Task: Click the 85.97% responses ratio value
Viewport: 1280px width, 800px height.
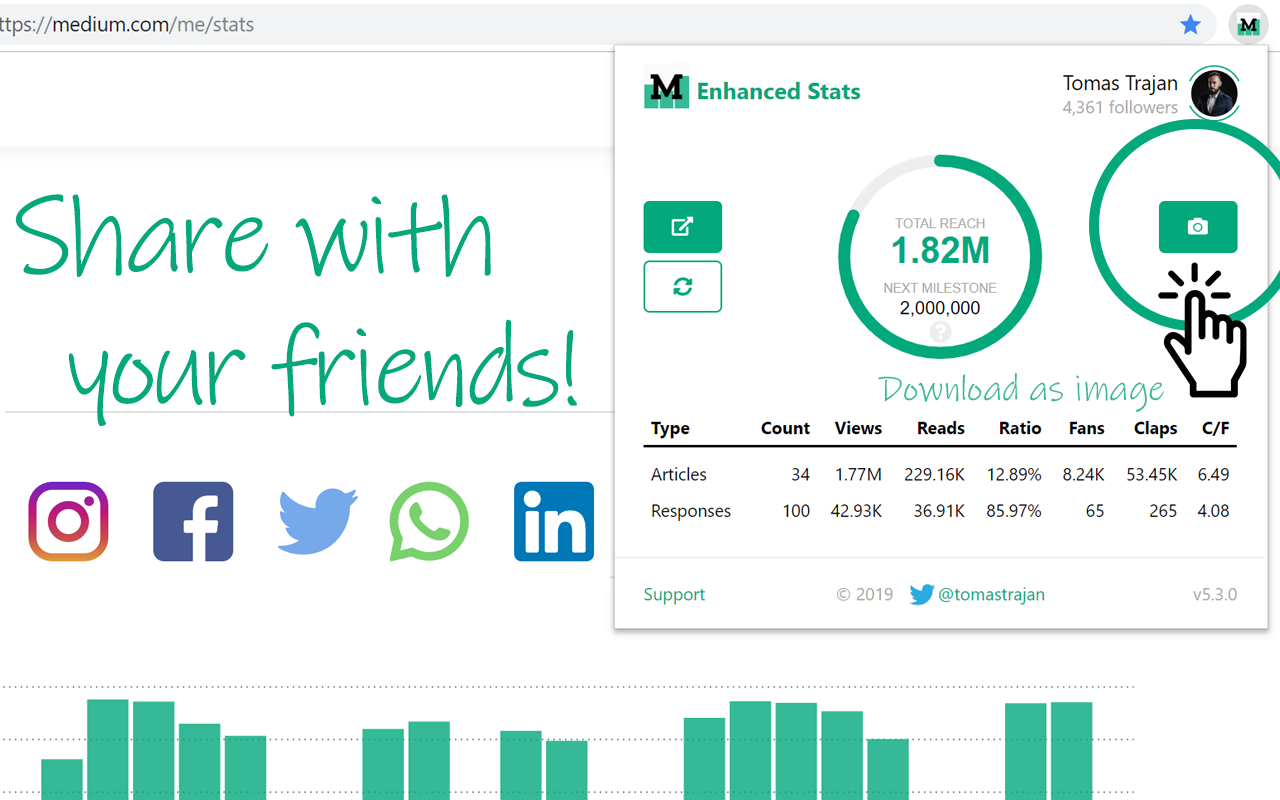Action: pos(1014,511)
